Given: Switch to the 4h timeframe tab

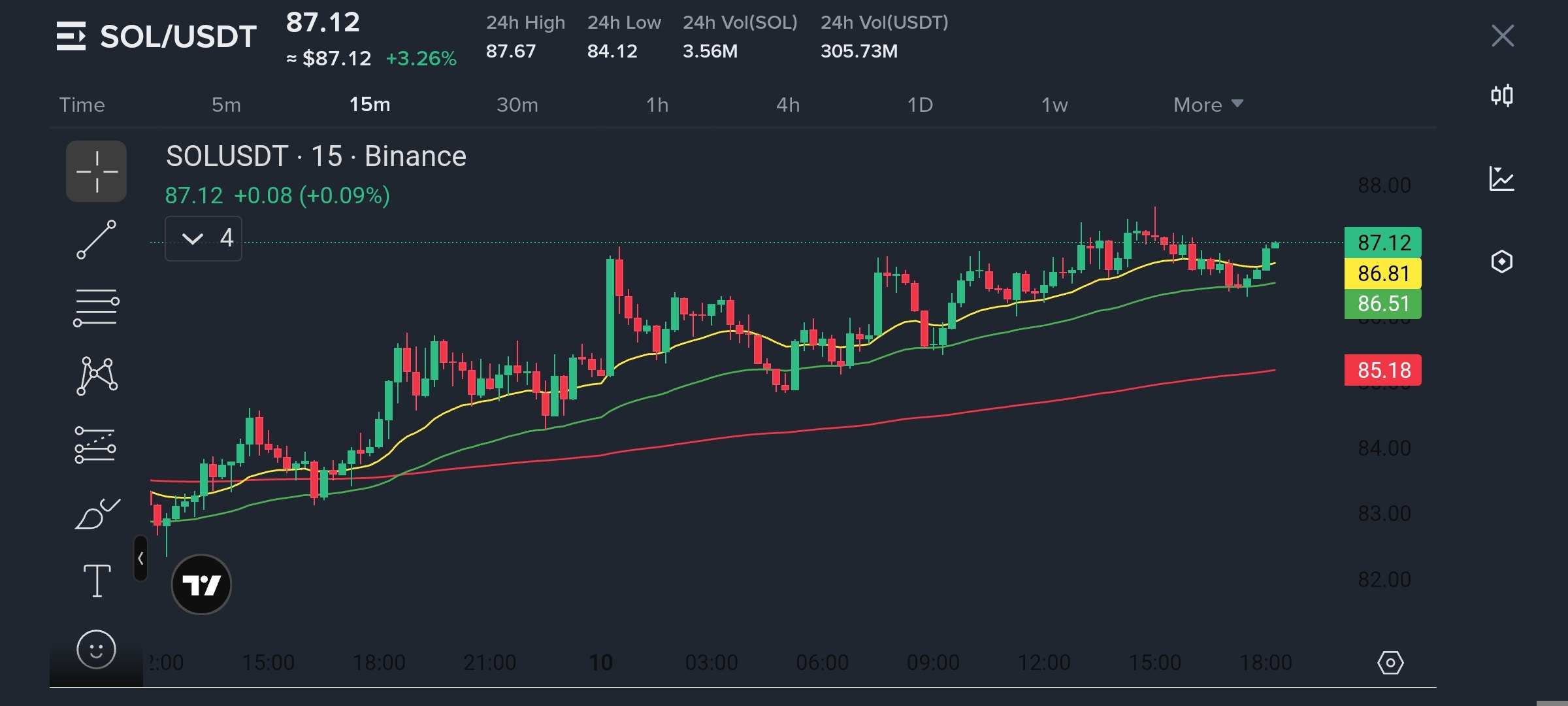Looking at the screenshot, I should 788,105.
